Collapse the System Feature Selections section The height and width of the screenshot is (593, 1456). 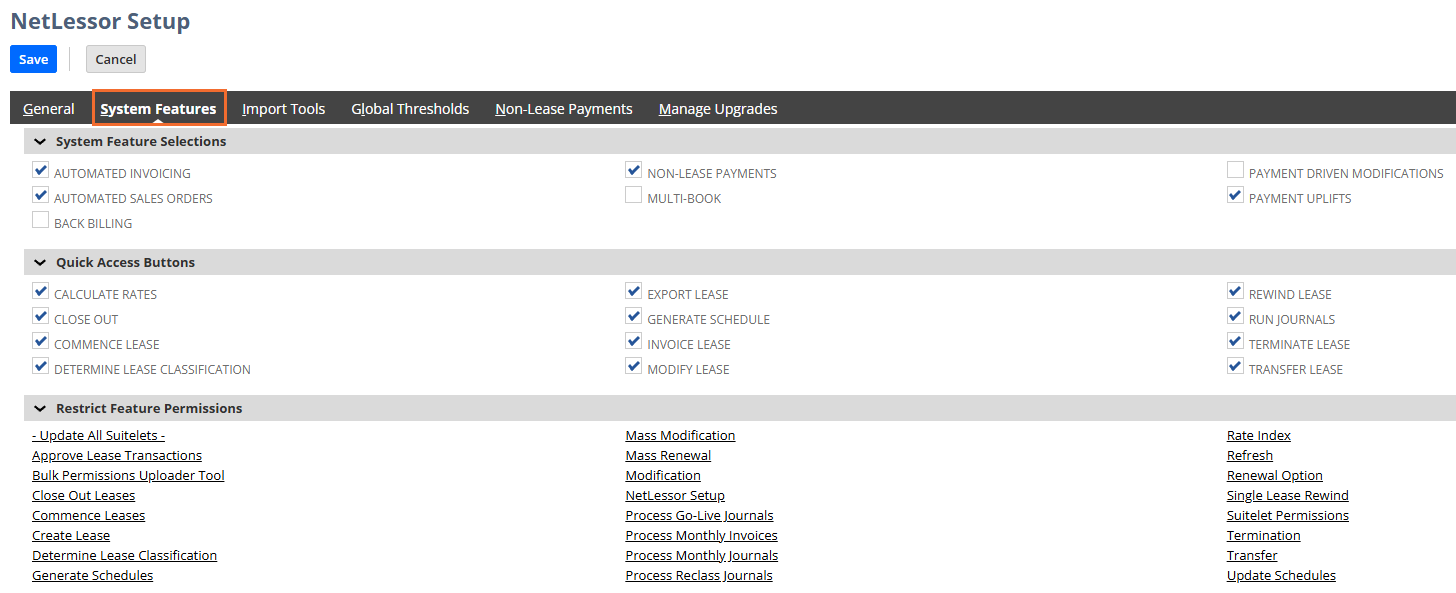point(40,141)
